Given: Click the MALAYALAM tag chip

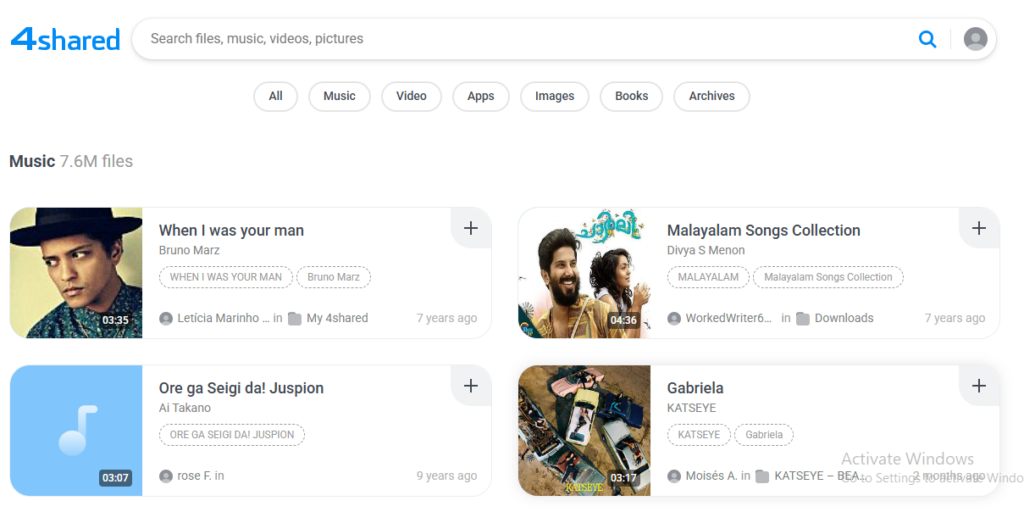Looking at the screenshot, I should coord(708,277).
